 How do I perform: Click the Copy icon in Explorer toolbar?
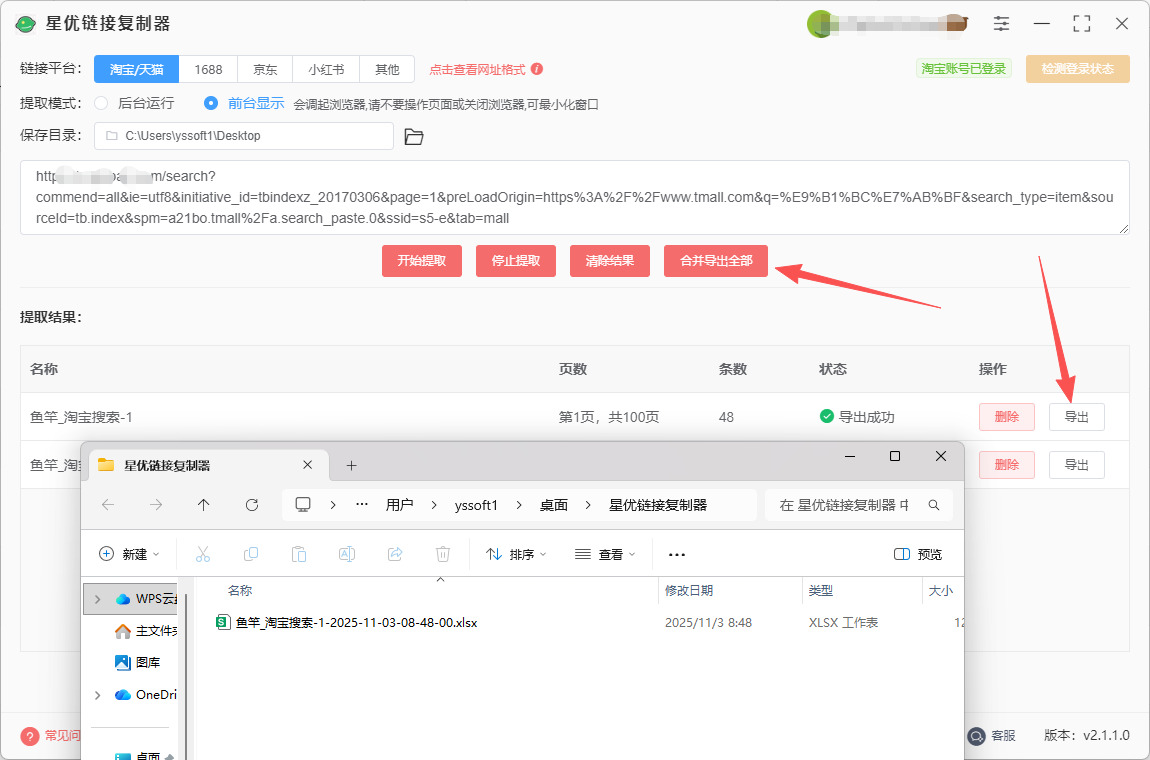click(x=251, y=554)
